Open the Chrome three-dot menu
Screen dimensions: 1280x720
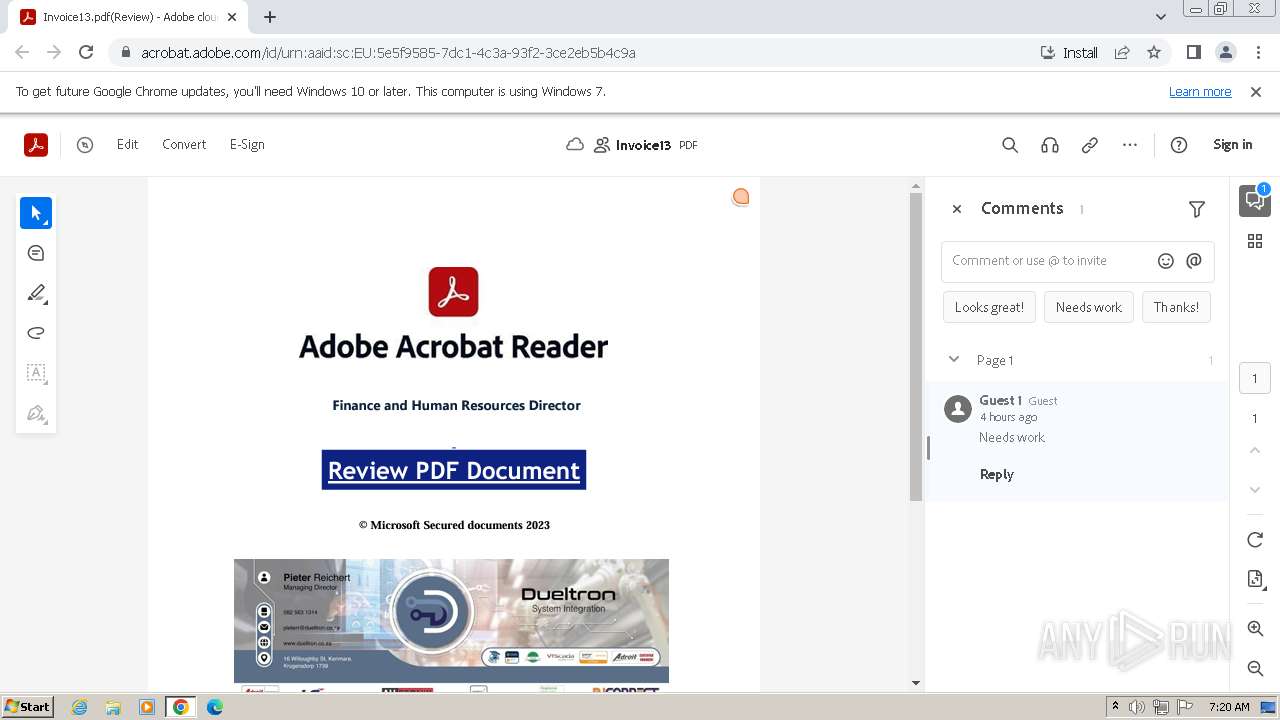click(x=1257, y=53)
